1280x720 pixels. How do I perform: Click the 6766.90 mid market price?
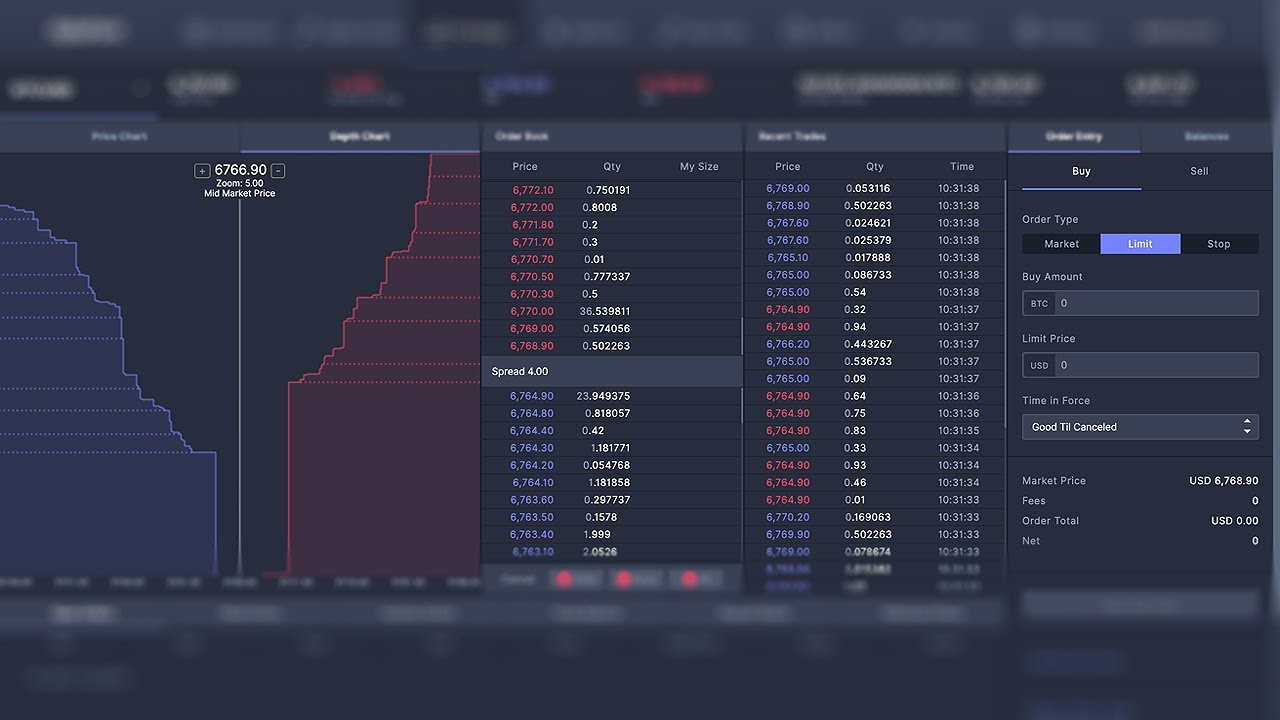(240, 171)
